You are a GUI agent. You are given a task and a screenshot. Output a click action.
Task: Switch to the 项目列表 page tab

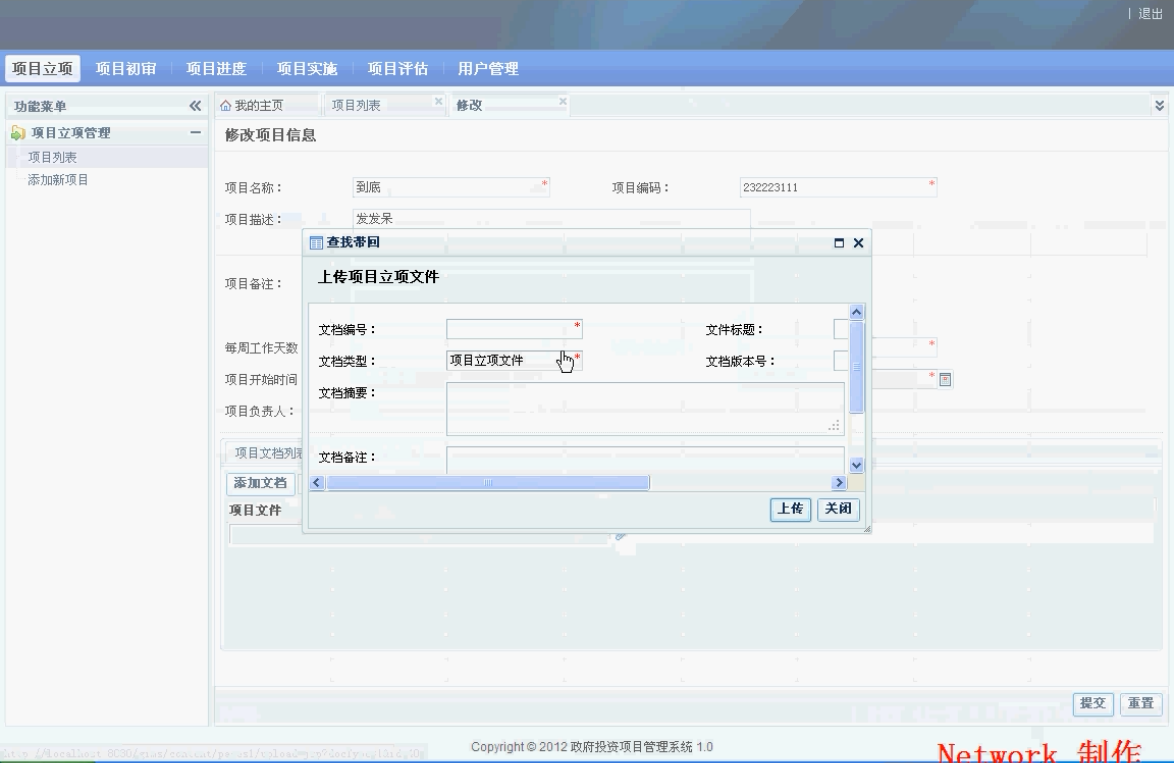tap(356, 106)
